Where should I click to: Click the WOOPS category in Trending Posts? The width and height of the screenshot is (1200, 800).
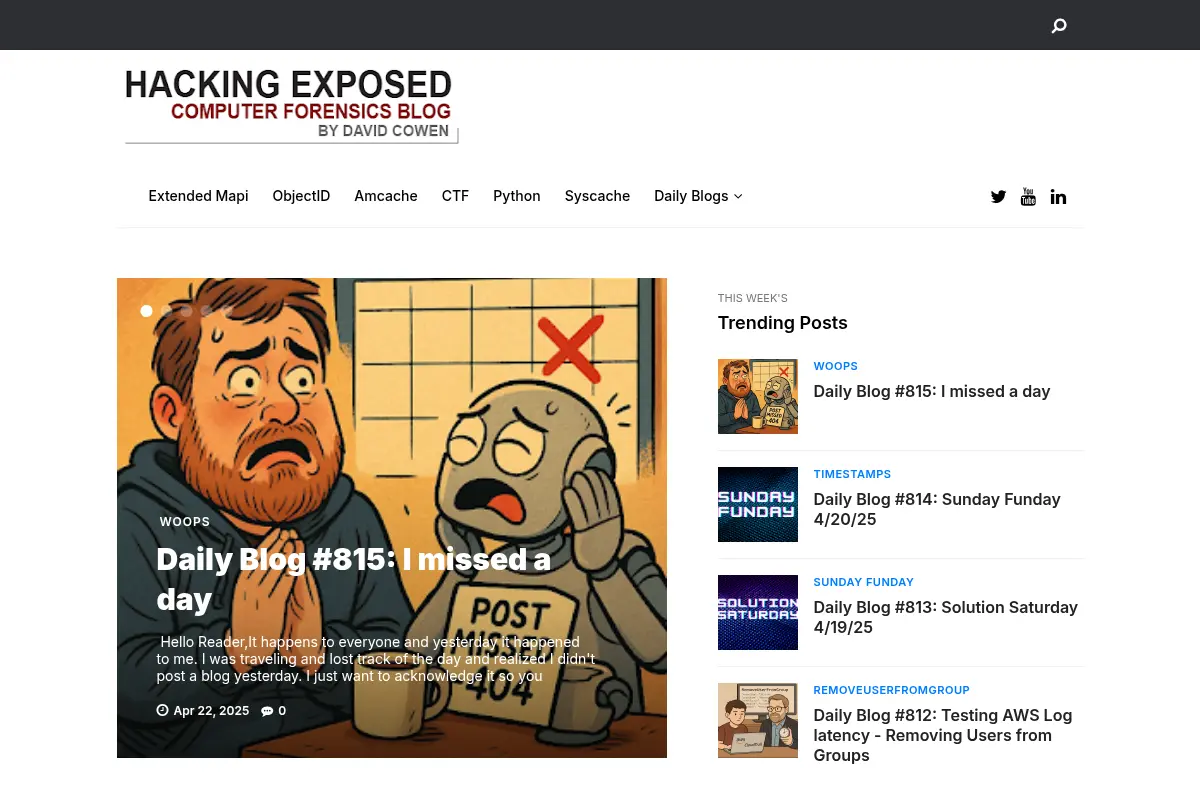point(836,366)
